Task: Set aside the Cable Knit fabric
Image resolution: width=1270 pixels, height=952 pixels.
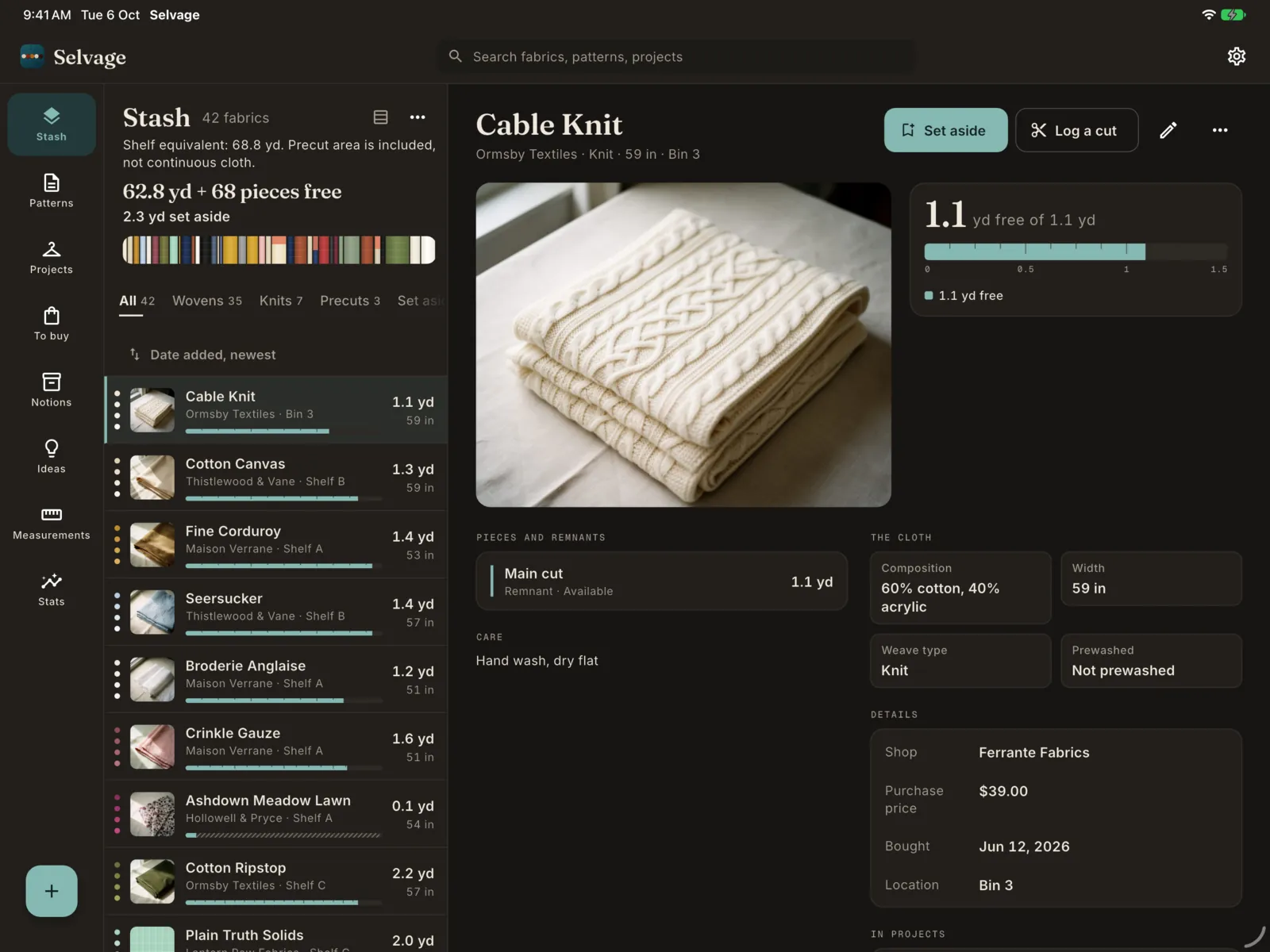Action: click(x=945, y=130)
